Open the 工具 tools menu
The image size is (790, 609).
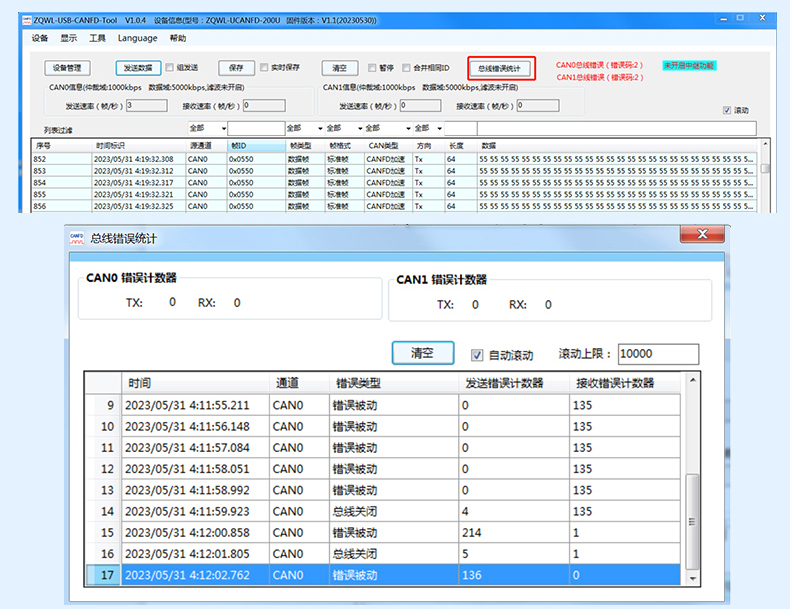click(97, 38)
